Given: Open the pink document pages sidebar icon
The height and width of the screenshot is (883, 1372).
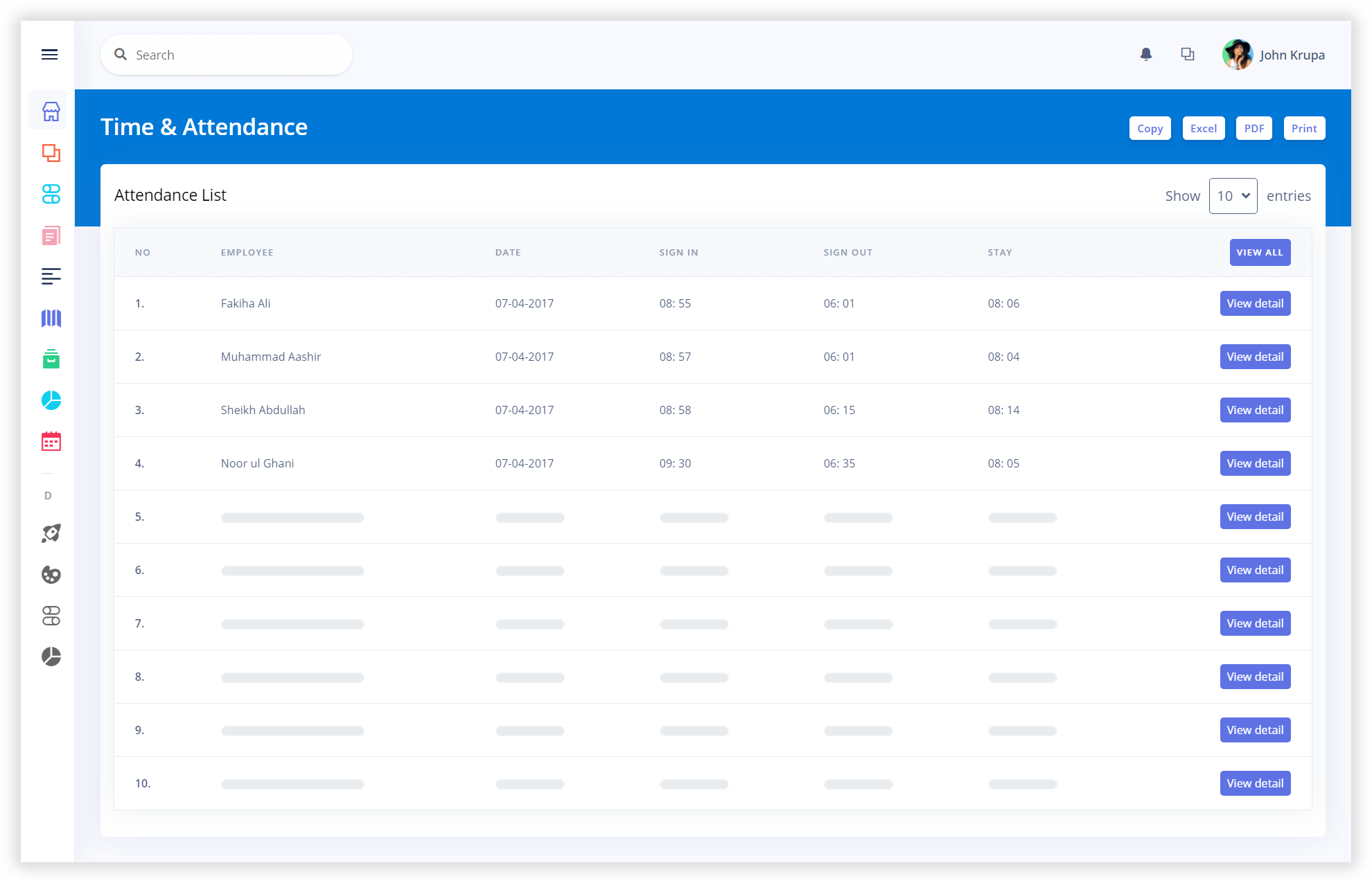Looking at the screenshot, I should tap(51, 235).
